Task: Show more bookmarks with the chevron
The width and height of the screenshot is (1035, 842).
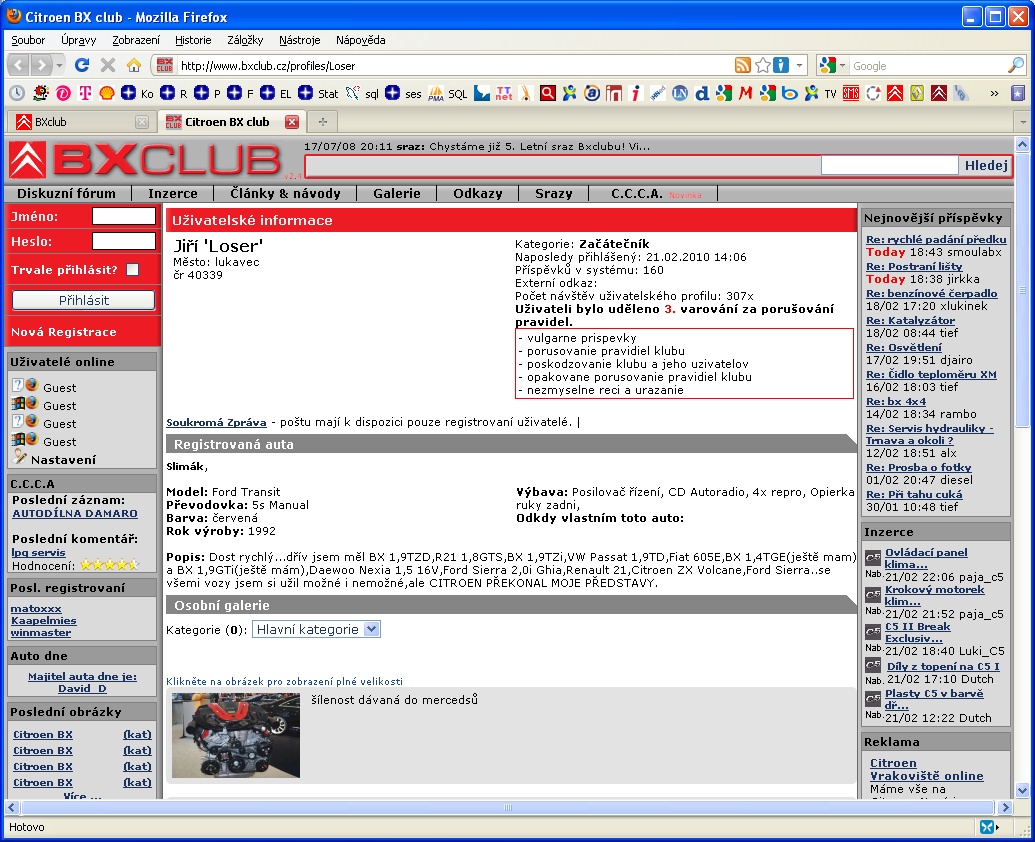Action: (994, 94)
